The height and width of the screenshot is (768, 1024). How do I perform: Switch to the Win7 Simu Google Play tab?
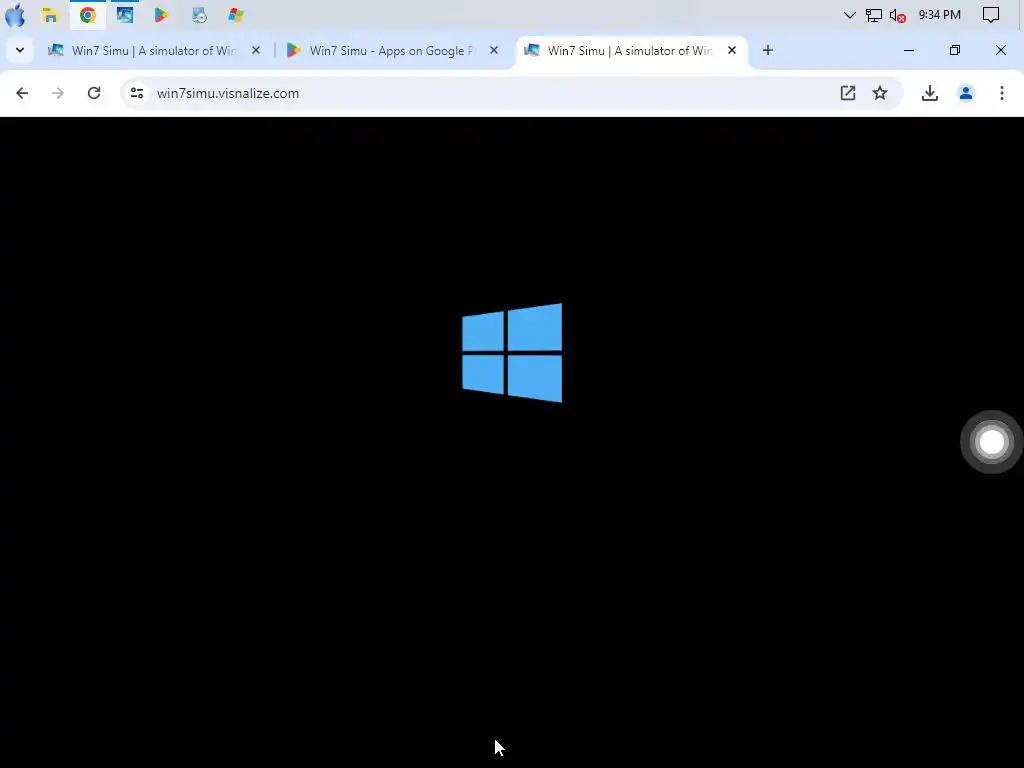[392, 50]
